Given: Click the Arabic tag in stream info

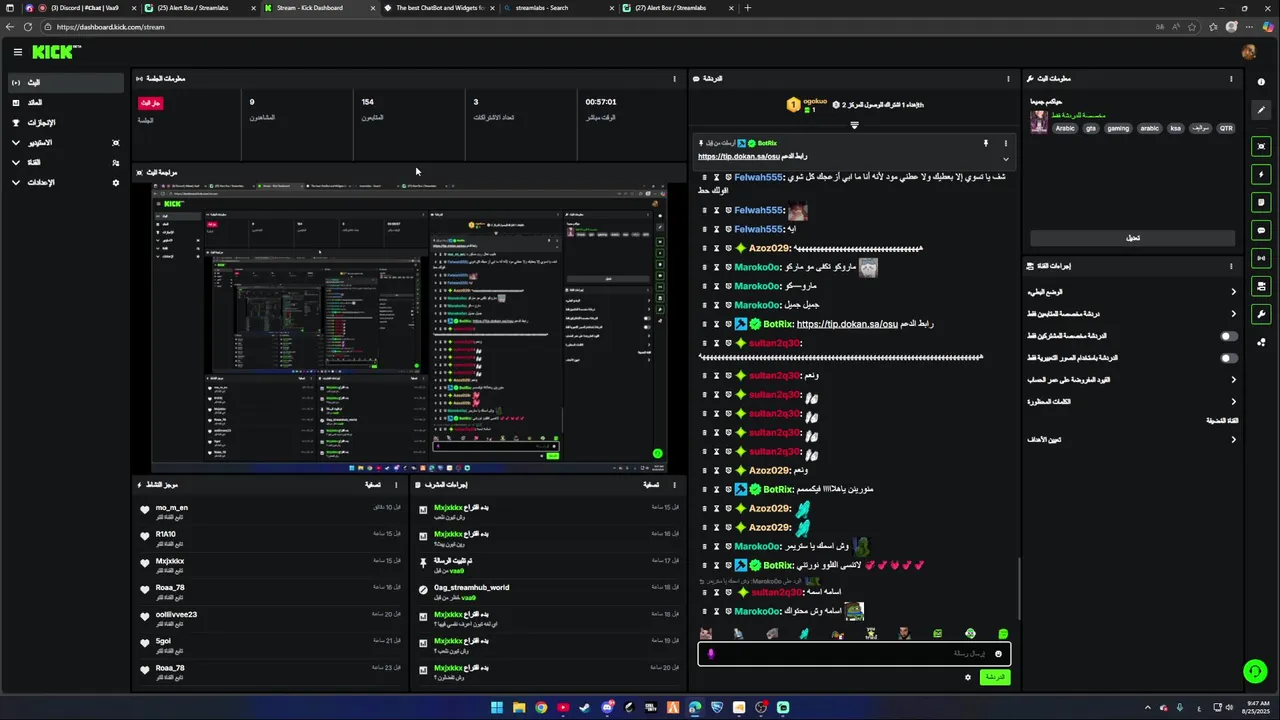Looking at the screenshot, I should tap(1065, 128).
